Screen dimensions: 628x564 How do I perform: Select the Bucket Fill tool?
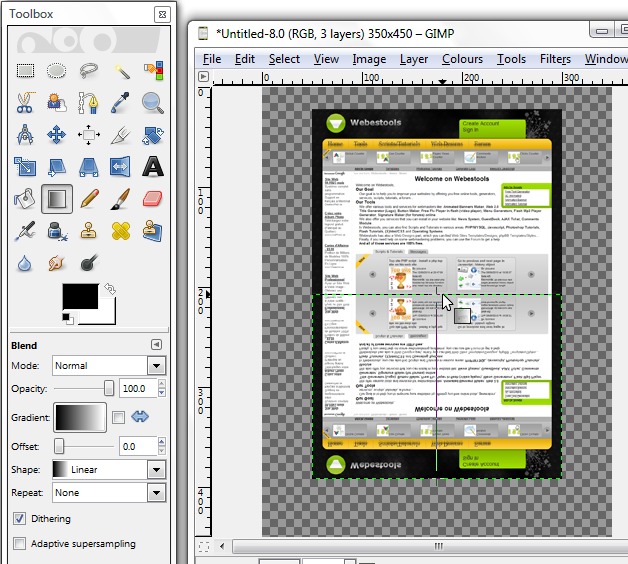(x=25, y=199)
